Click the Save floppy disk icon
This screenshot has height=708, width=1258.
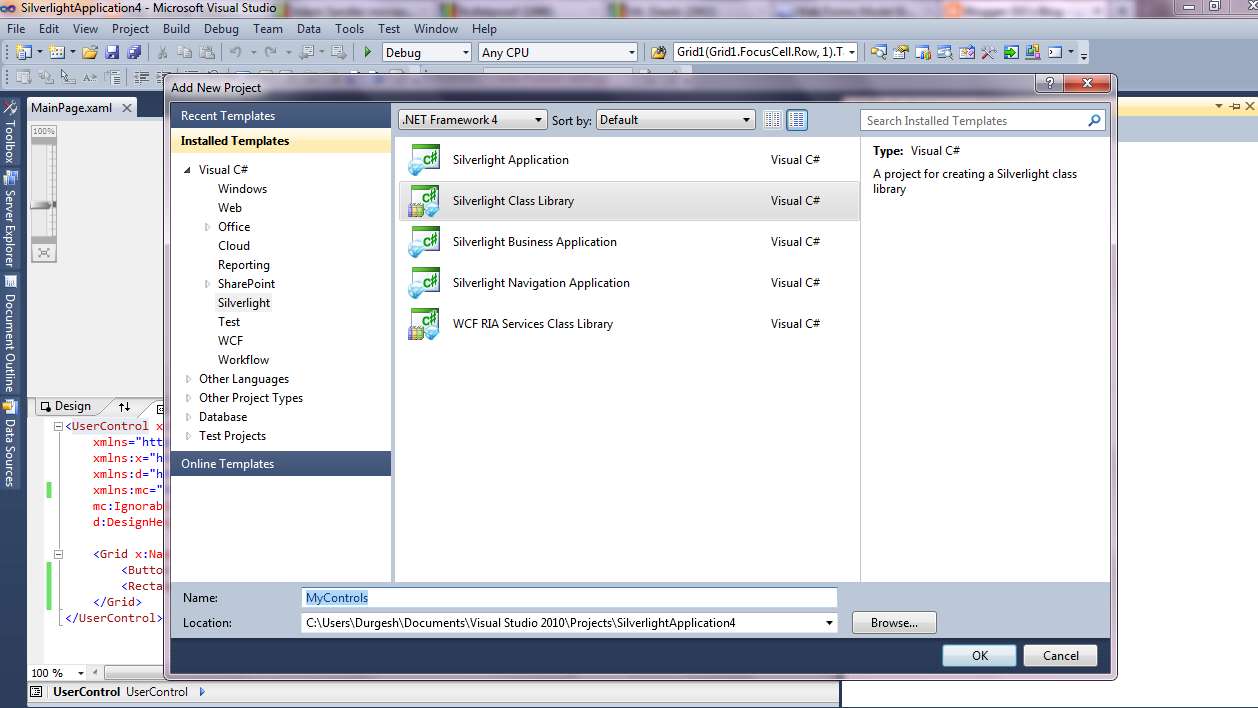coord(112,52)
